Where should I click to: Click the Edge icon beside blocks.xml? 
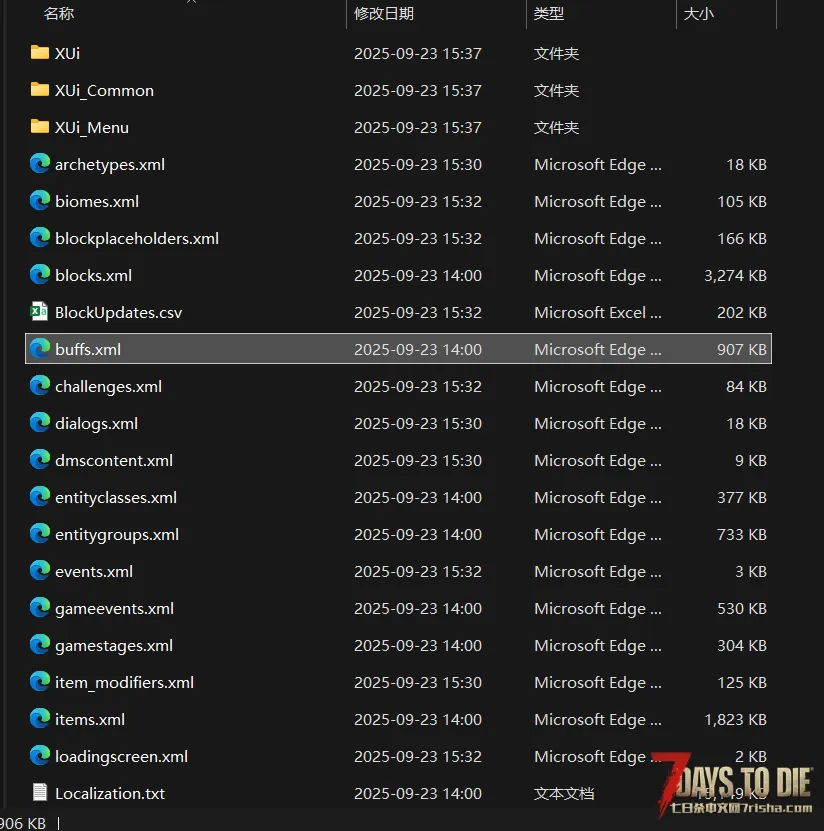pos(40,275)
